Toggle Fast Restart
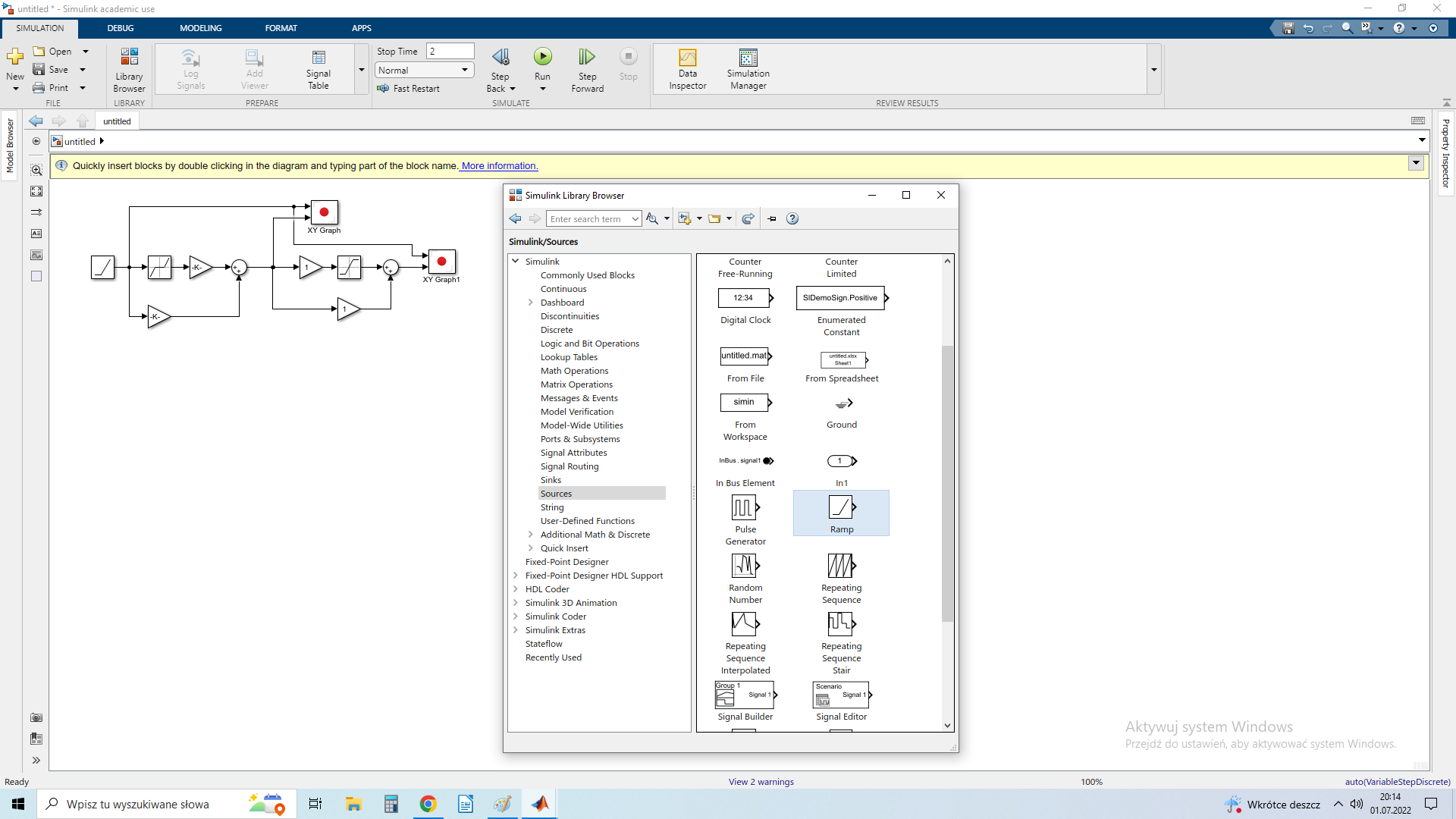The height and width of the screenshot is (819, 1456). click(408, 88)
